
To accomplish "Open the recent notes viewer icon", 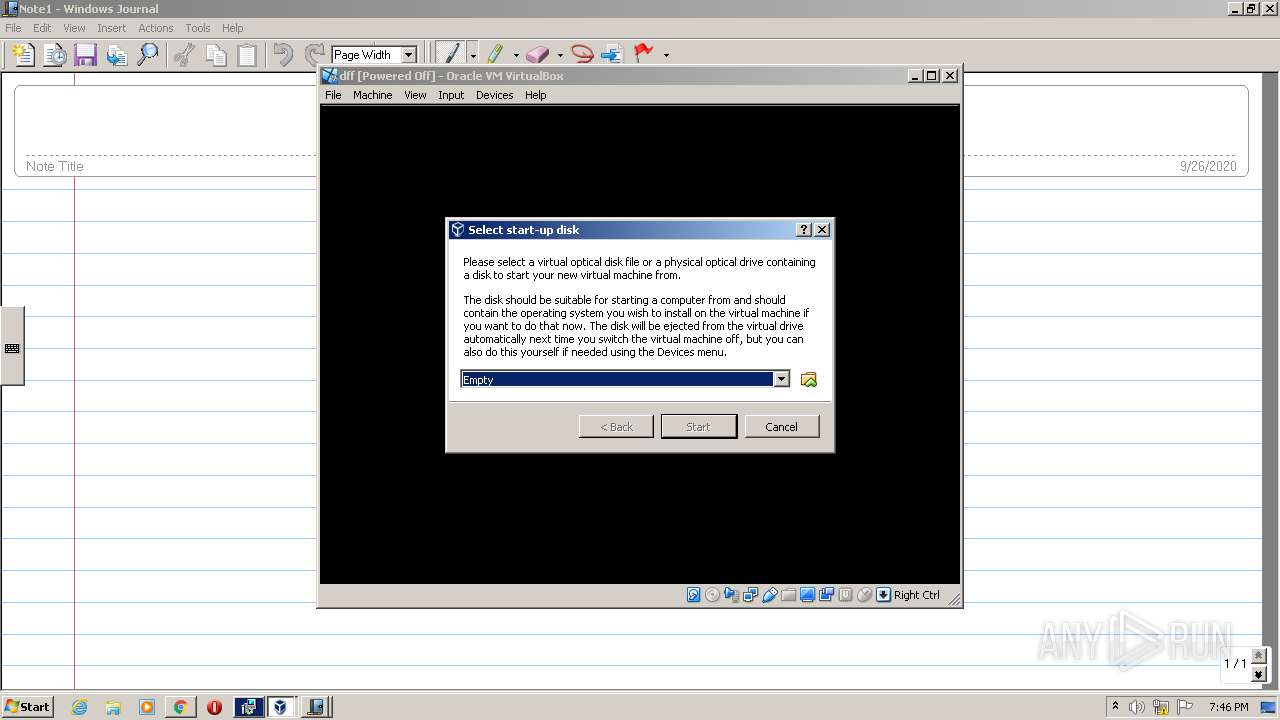I will coord(54,54).
